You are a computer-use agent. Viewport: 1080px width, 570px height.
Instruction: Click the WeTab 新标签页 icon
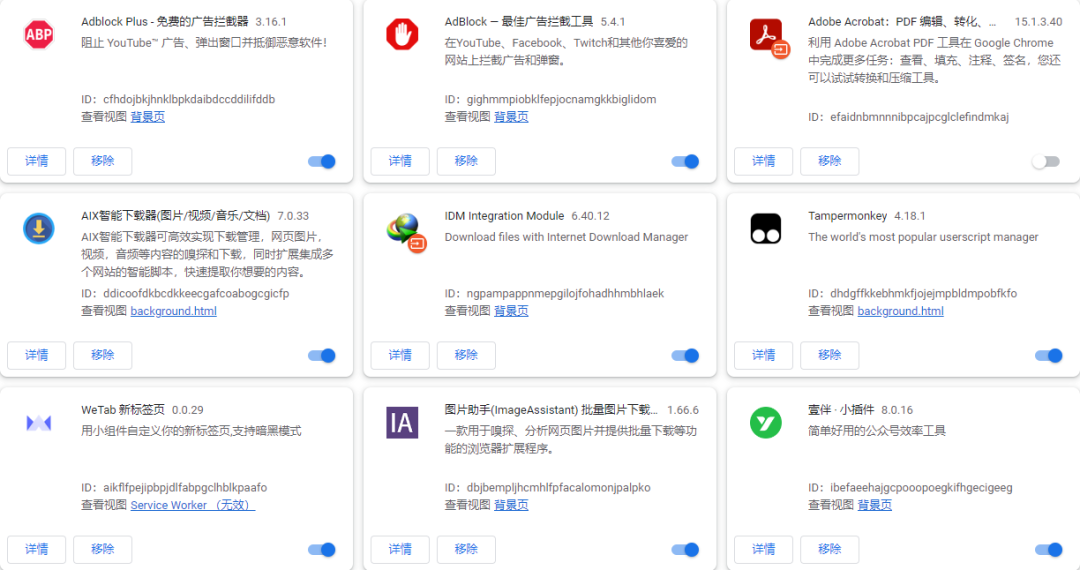39,423
